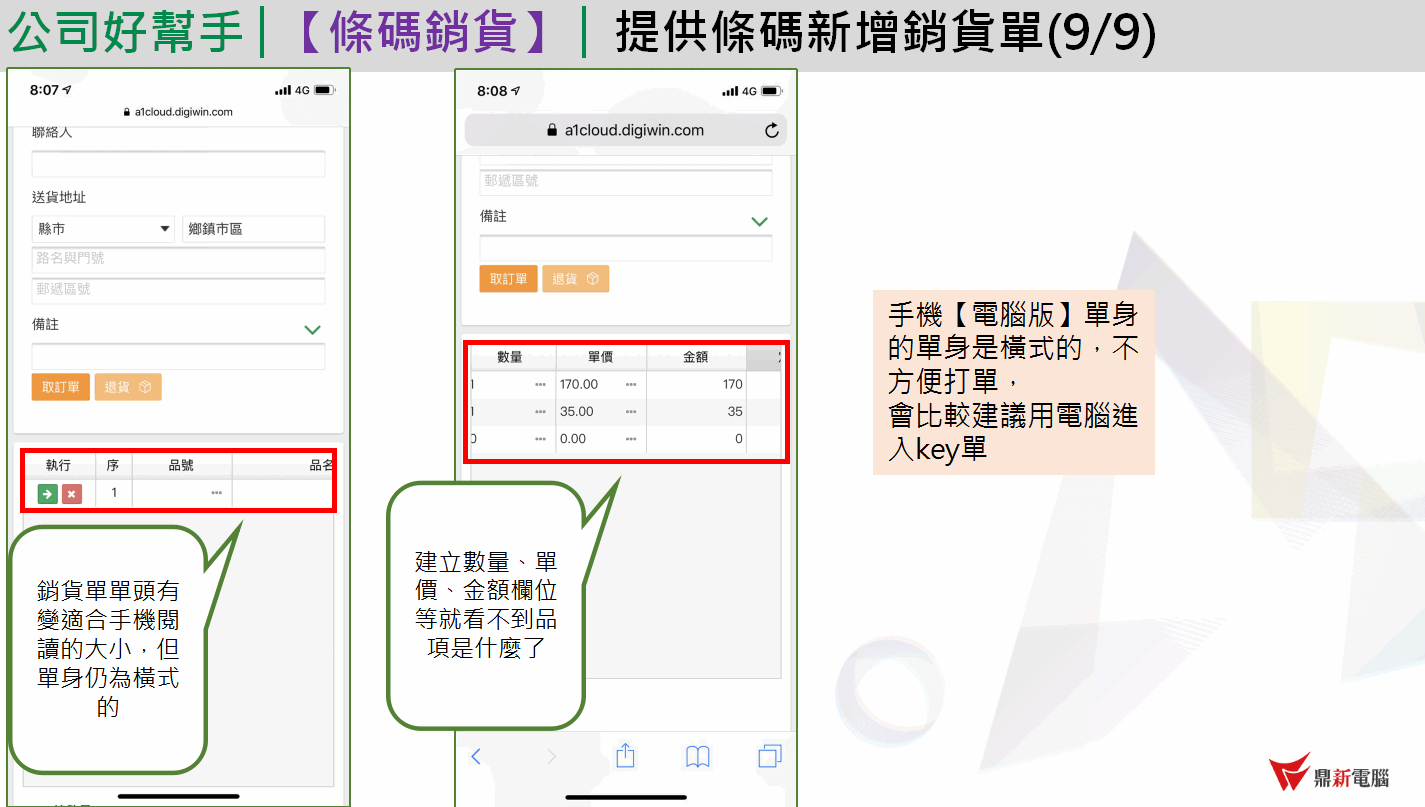
Task: Select the unit price cell 170.00
Action: 601,384
